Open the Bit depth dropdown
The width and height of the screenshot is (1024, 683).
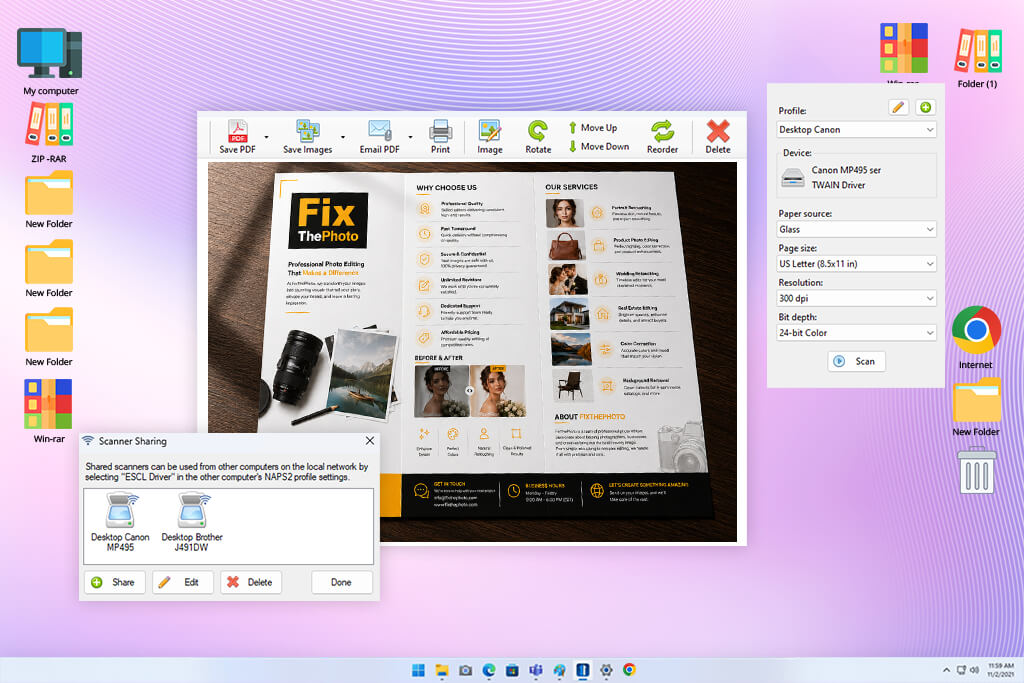[x=856, y=333]
